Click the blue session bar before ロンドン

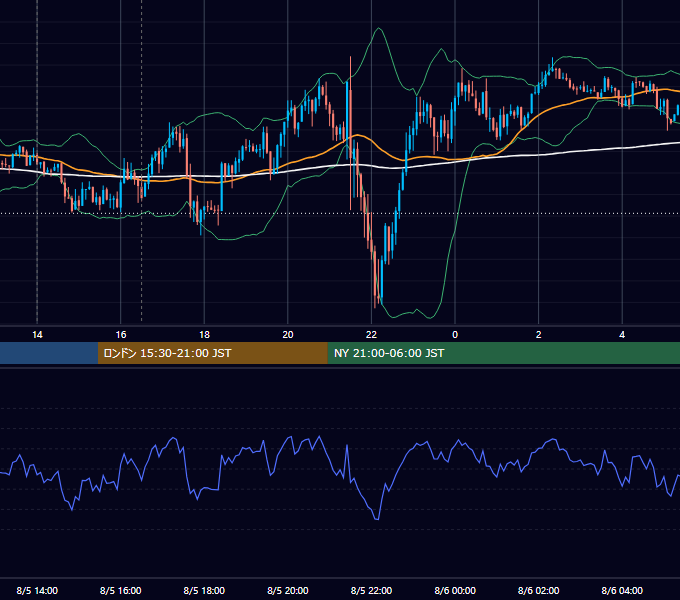[x=49, y=353]
